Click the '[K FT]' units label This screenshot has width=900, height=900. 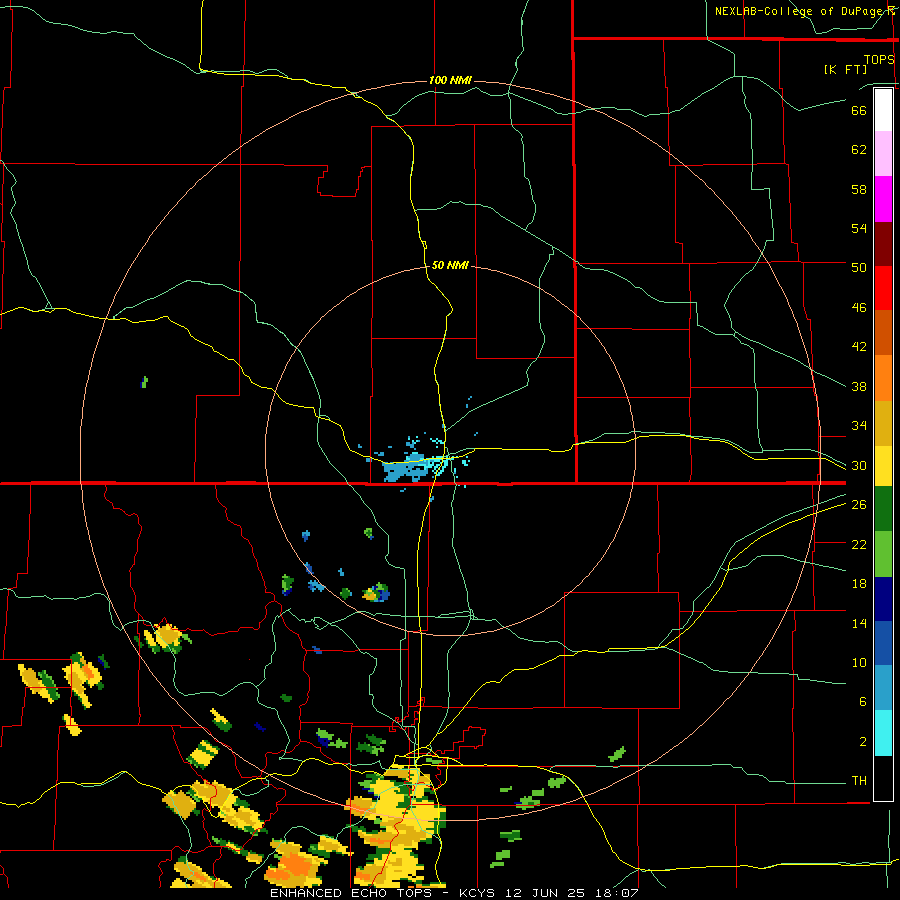click(845, 69)
